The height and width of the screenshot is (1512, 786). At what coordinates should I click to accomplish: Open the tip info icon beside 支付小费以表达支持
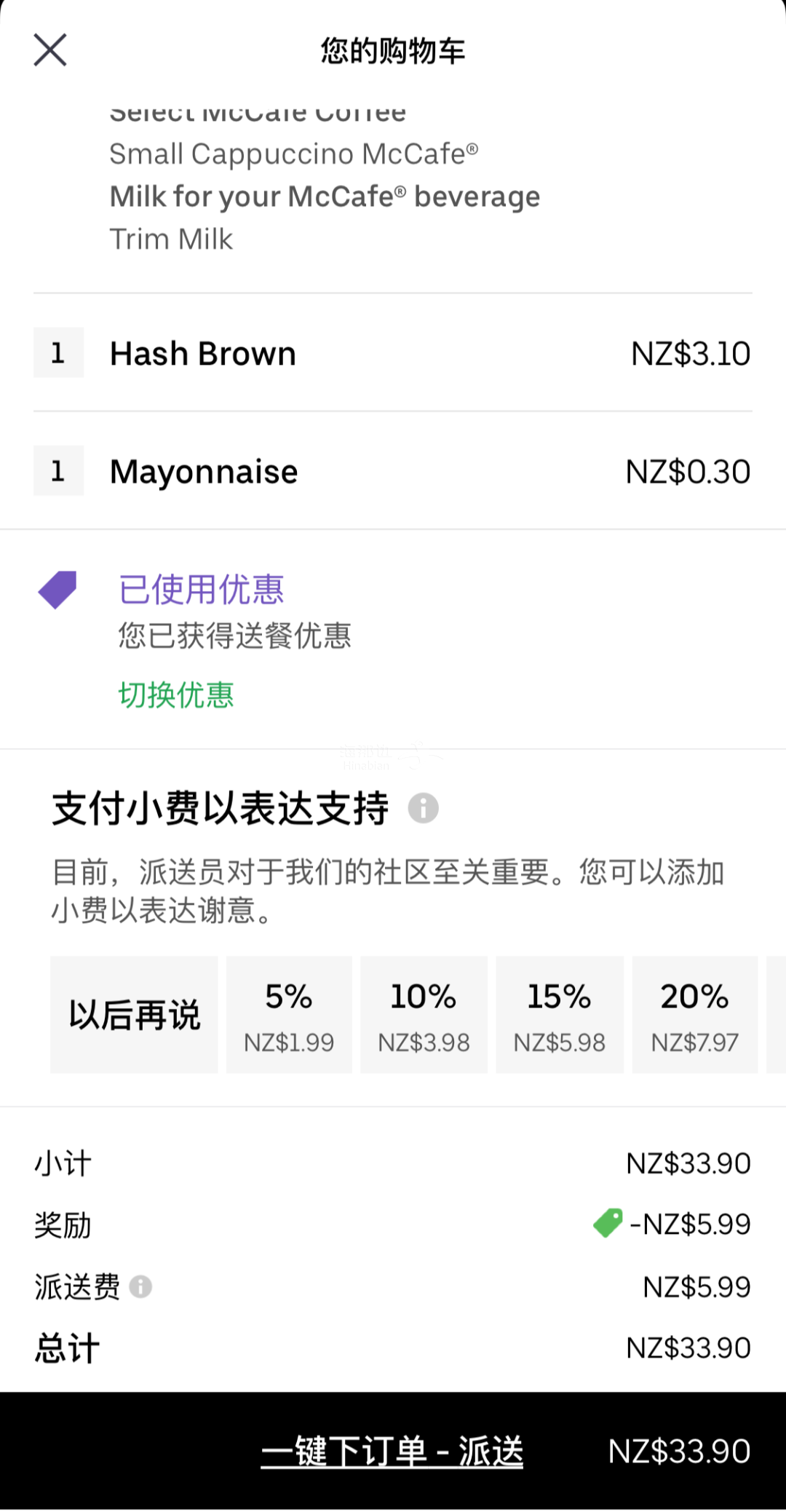pos(423,808)
